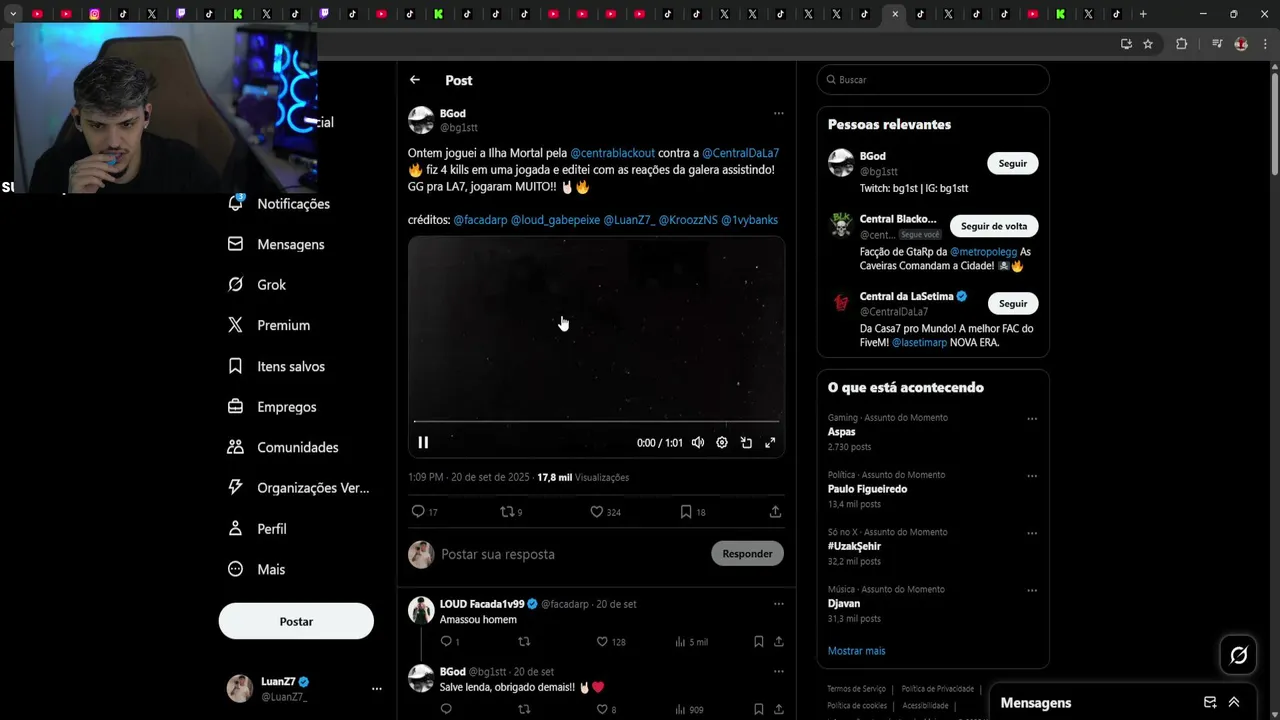Open the Empregos sidebar item
Image resolution: width=1280 pixels, height=720 pixels.
click(x=272, y=407)
